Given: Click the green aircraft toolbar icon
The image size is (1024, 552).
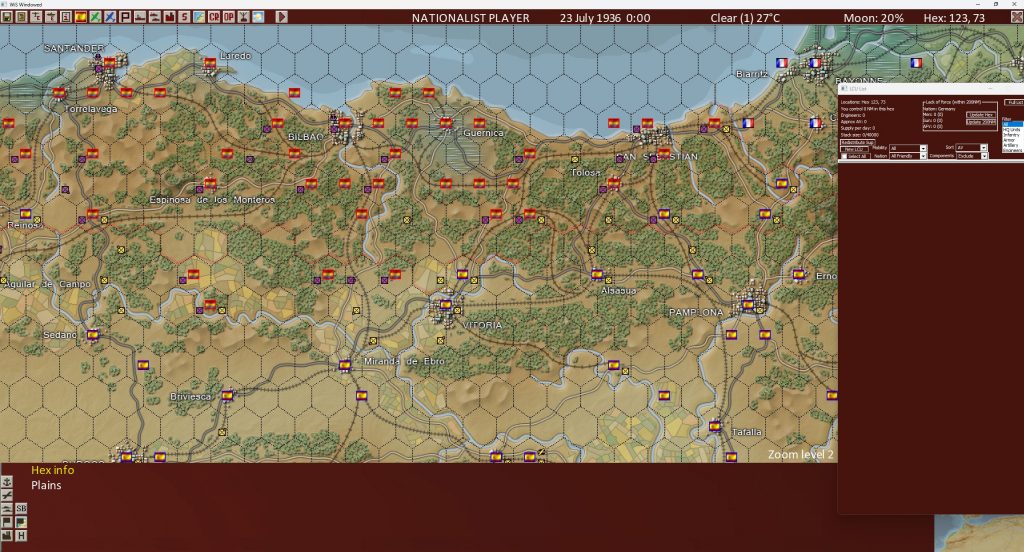Looking at the screenshot, I should (95, 17).
